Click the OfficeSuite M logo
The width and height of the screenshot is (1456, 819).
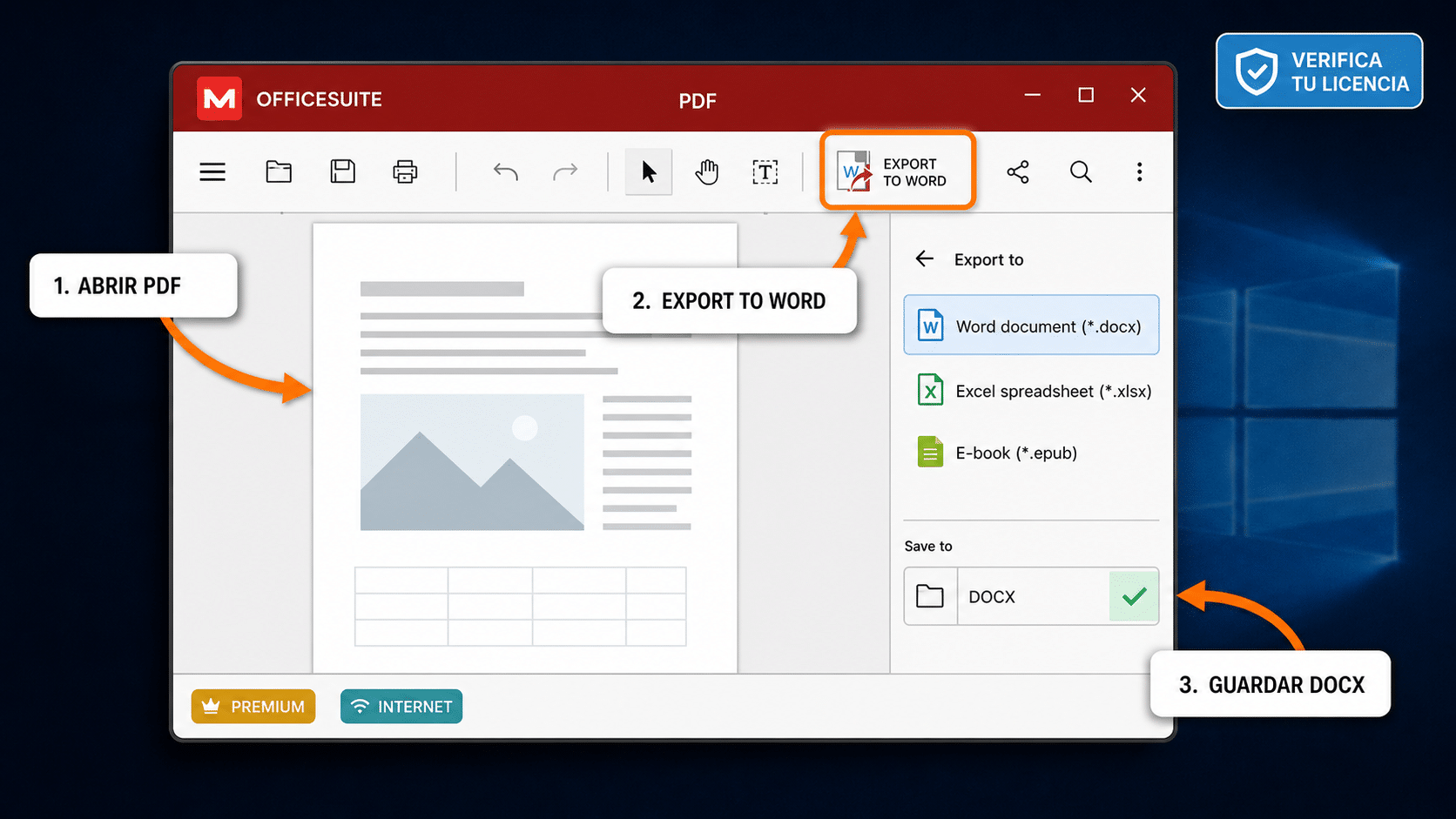coord(219,98)
